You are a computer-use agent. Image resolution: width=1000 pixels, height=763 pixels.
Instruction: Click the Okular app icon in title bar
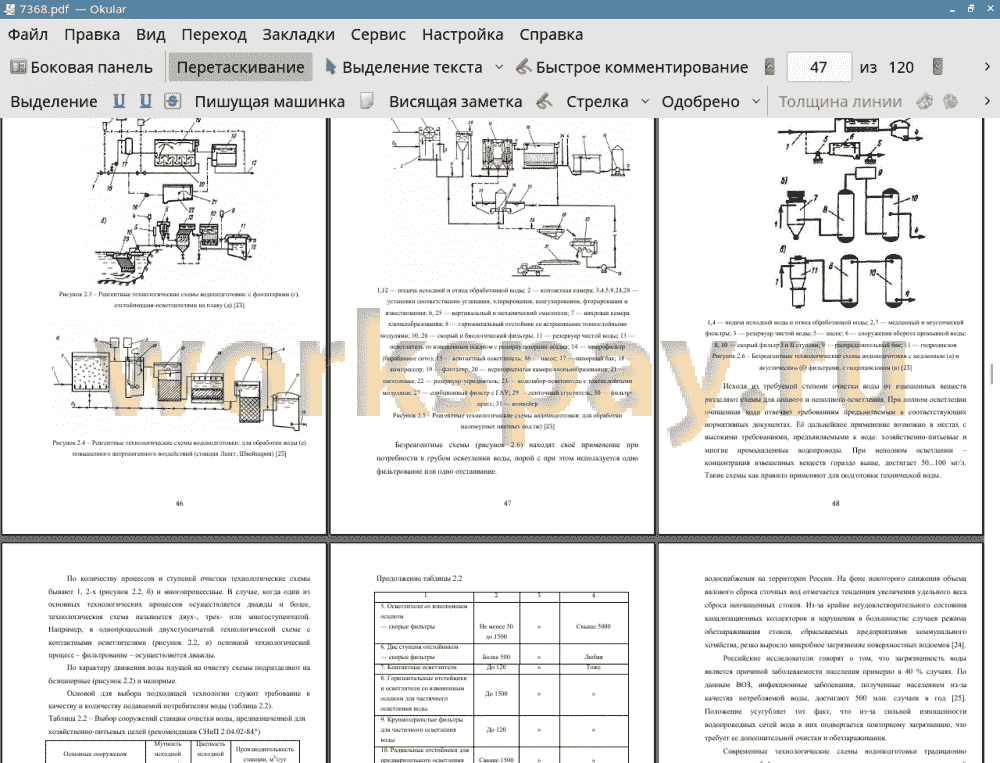tap(9, 9)
